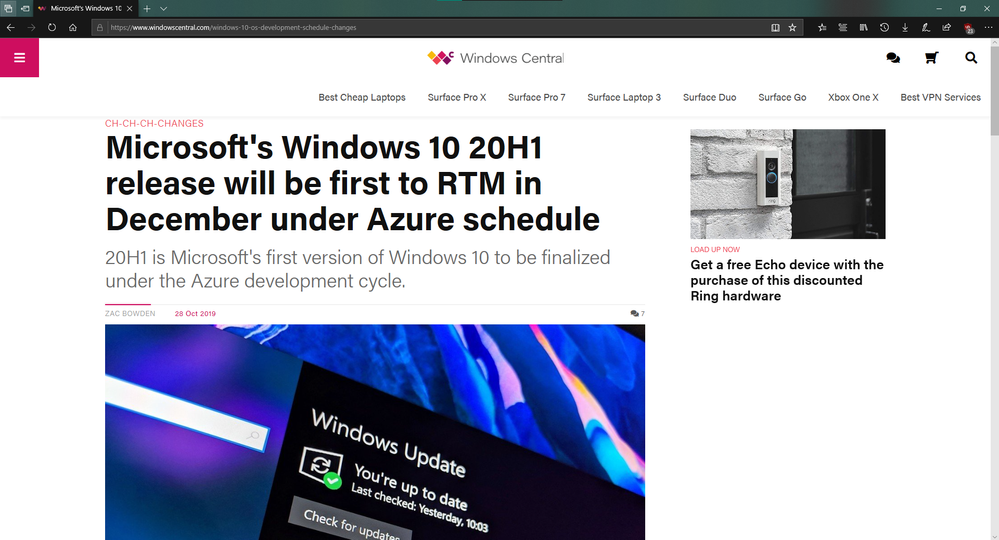The height and width of the screenshot is (540, 999).
Task: Open Best VPN Services nav item
Action: tap(940, 97)
